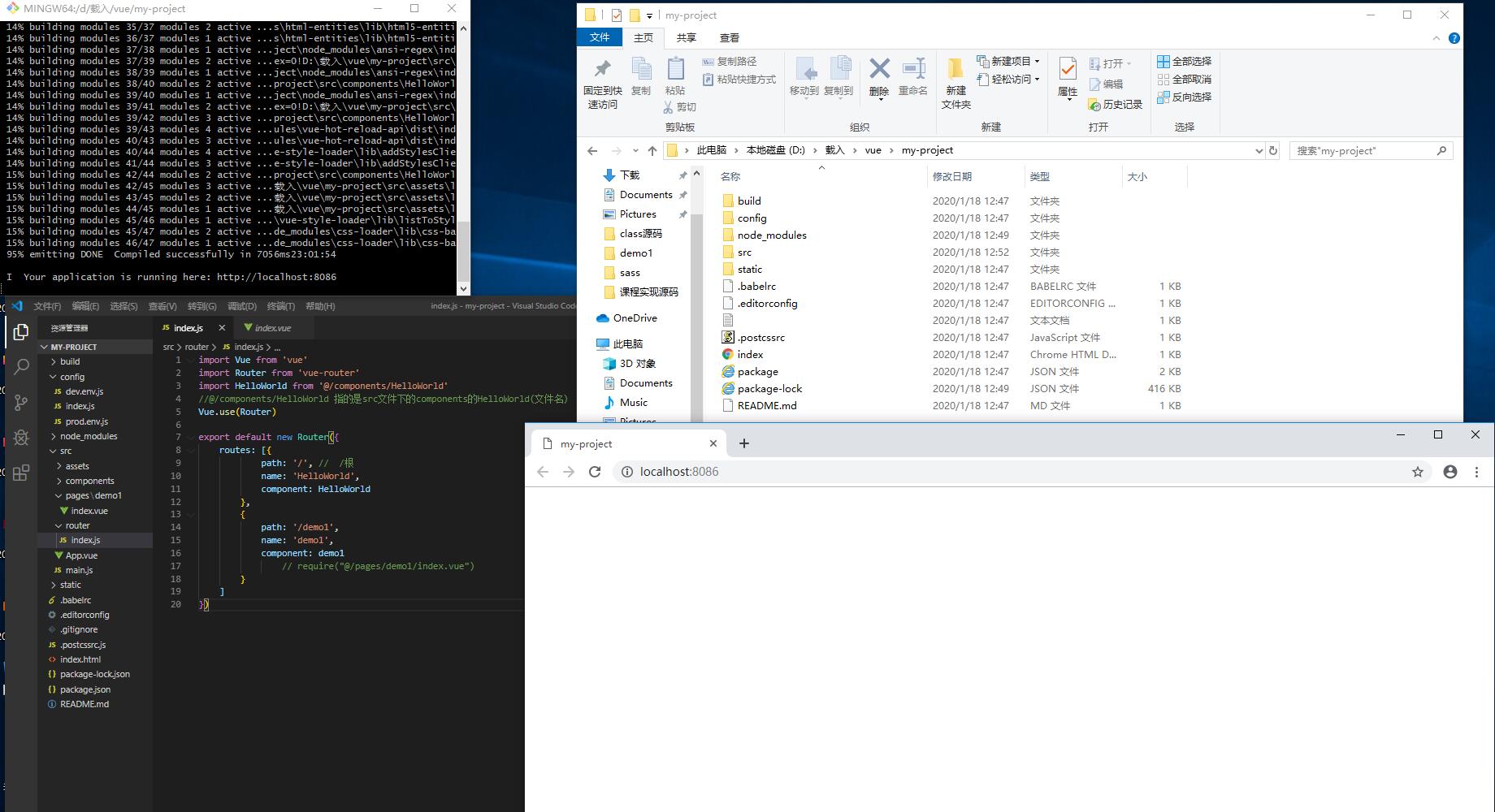Click the terminal window's vertical scrollbar thumb
1495x812 pixels.
pos(464,253)
